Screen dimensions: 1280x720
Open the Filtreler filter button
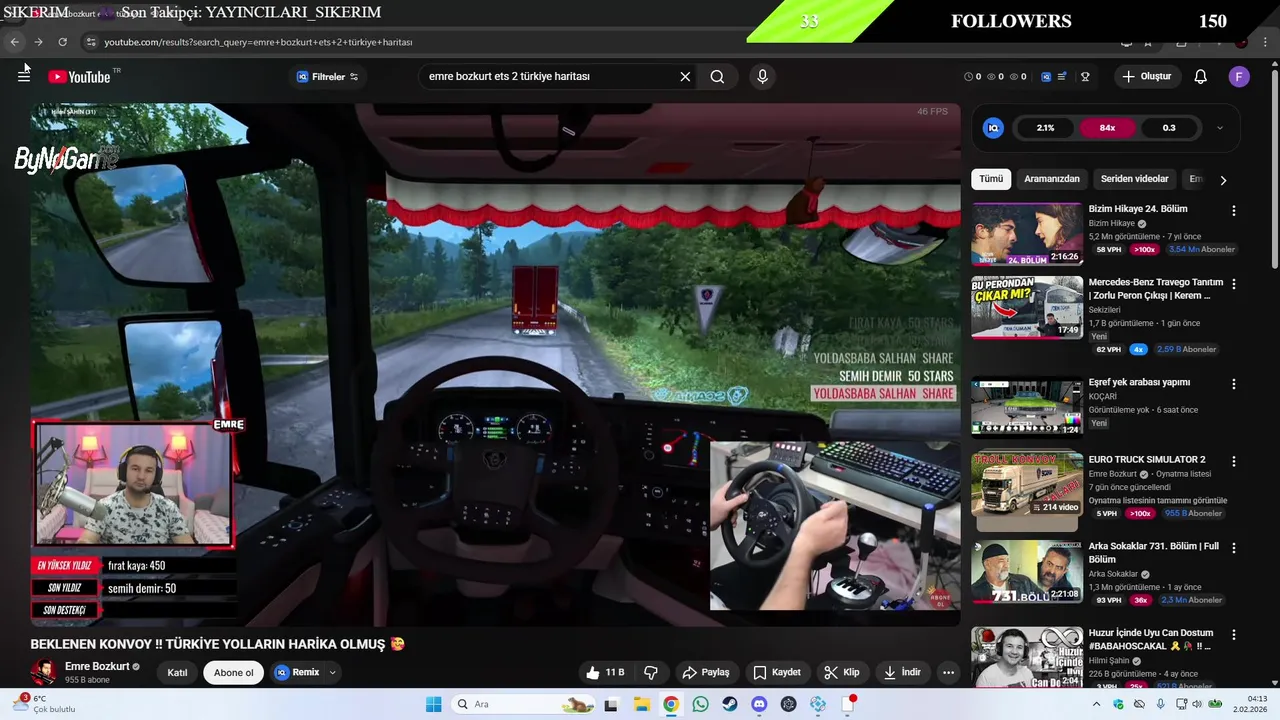327,77
